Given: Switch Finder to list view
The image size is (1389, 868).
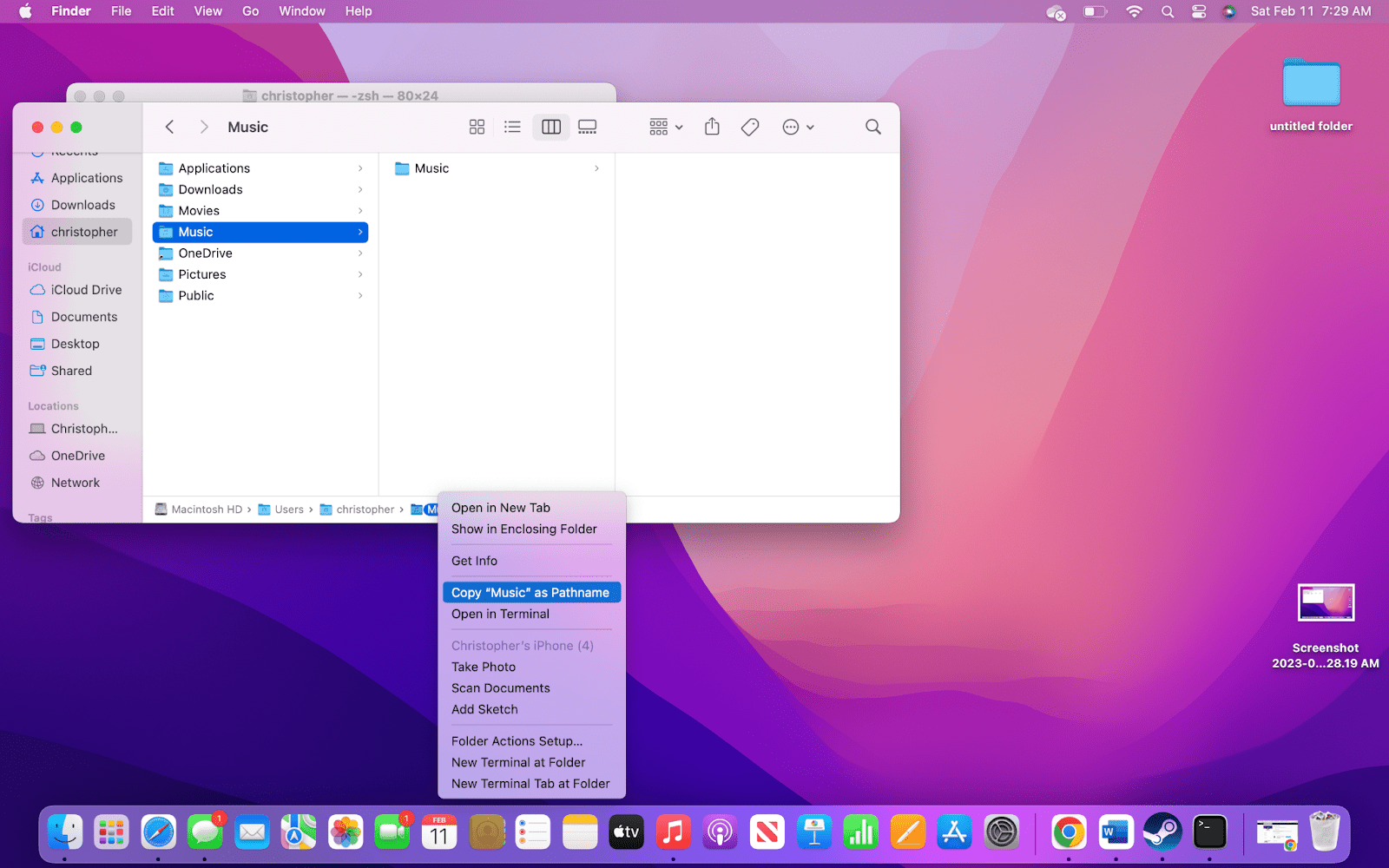Looking at the screenshot, I should 512,127.
